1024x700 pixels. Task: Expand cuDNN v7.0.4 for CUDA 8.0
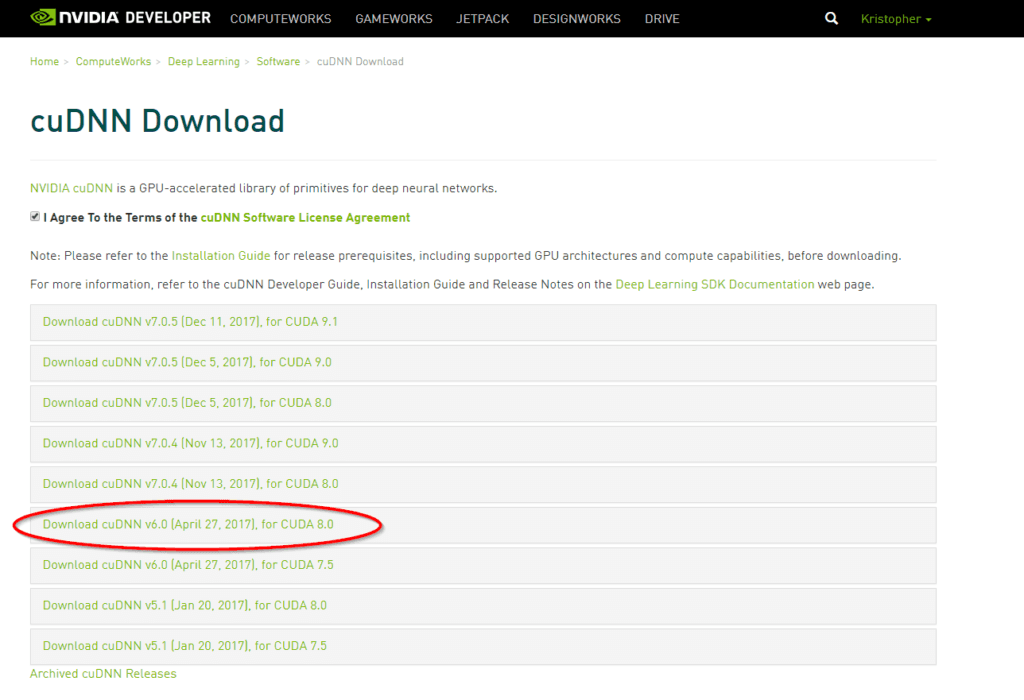pos(483,484)
